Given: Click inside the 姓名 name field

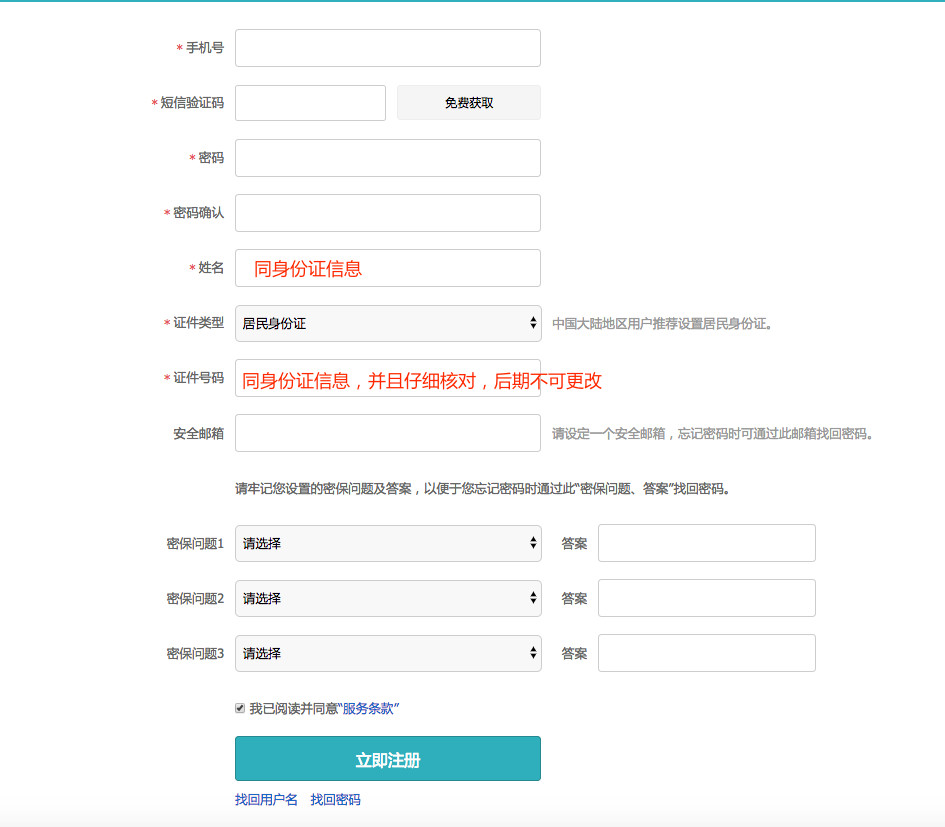Looking at the screenshot, I should 387,267.
